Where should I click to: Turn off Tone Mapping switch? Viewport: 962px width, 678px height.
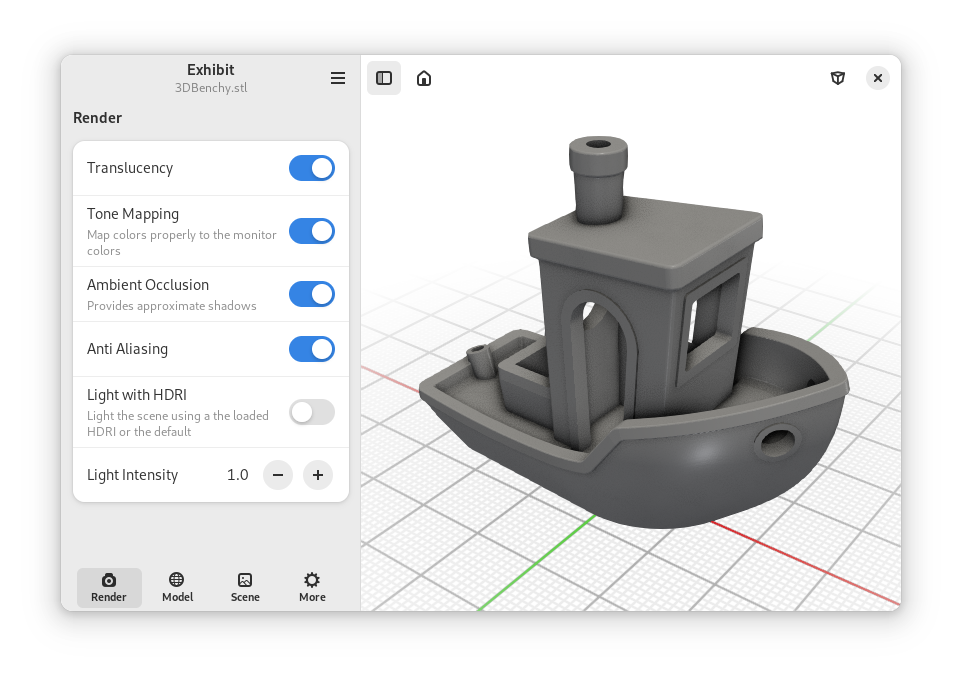click(x=312, y=231)
